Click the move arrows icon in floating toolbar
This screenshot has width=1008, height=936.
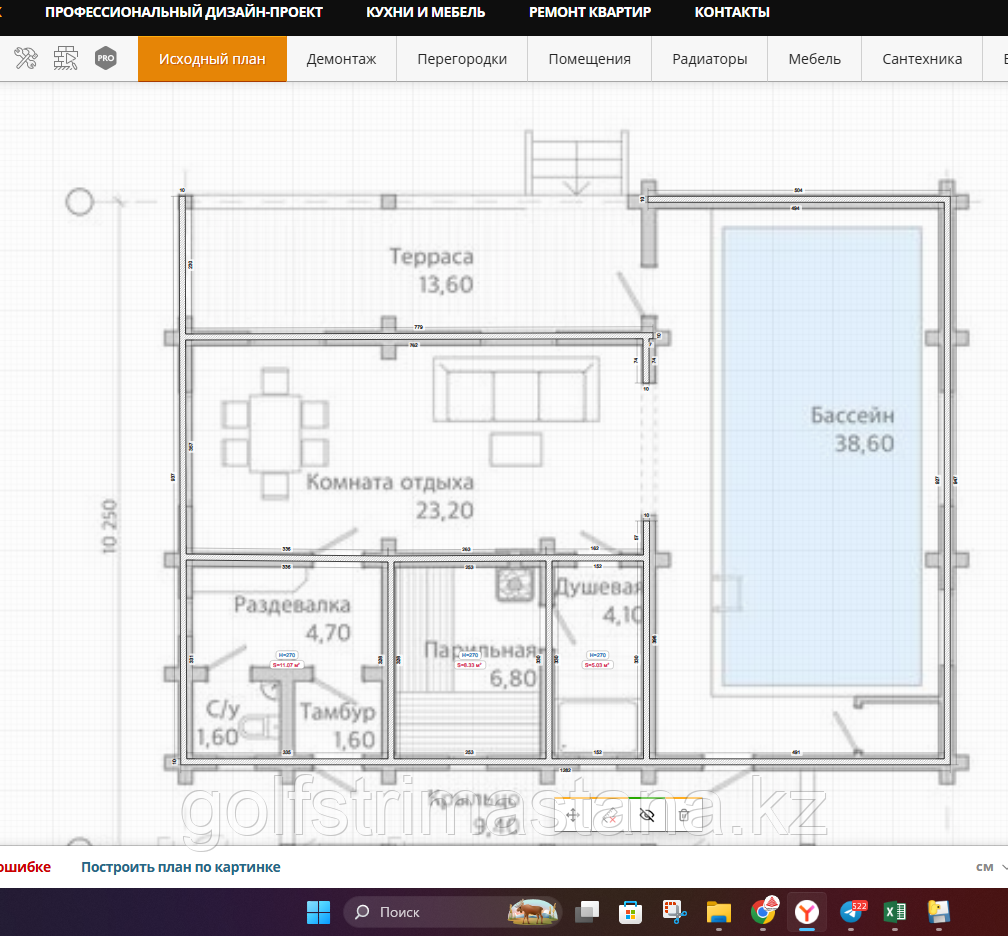pos(573,815)
